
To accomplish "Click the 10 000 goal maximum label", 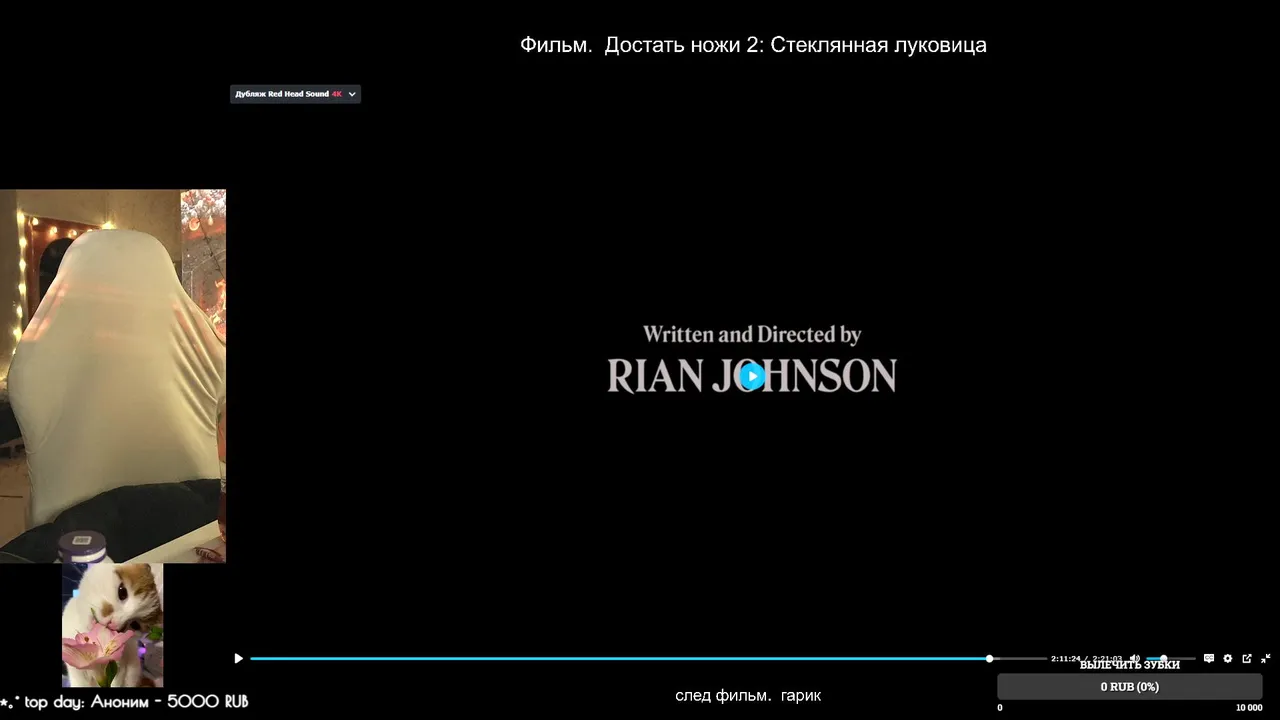I will point(1249,708).
